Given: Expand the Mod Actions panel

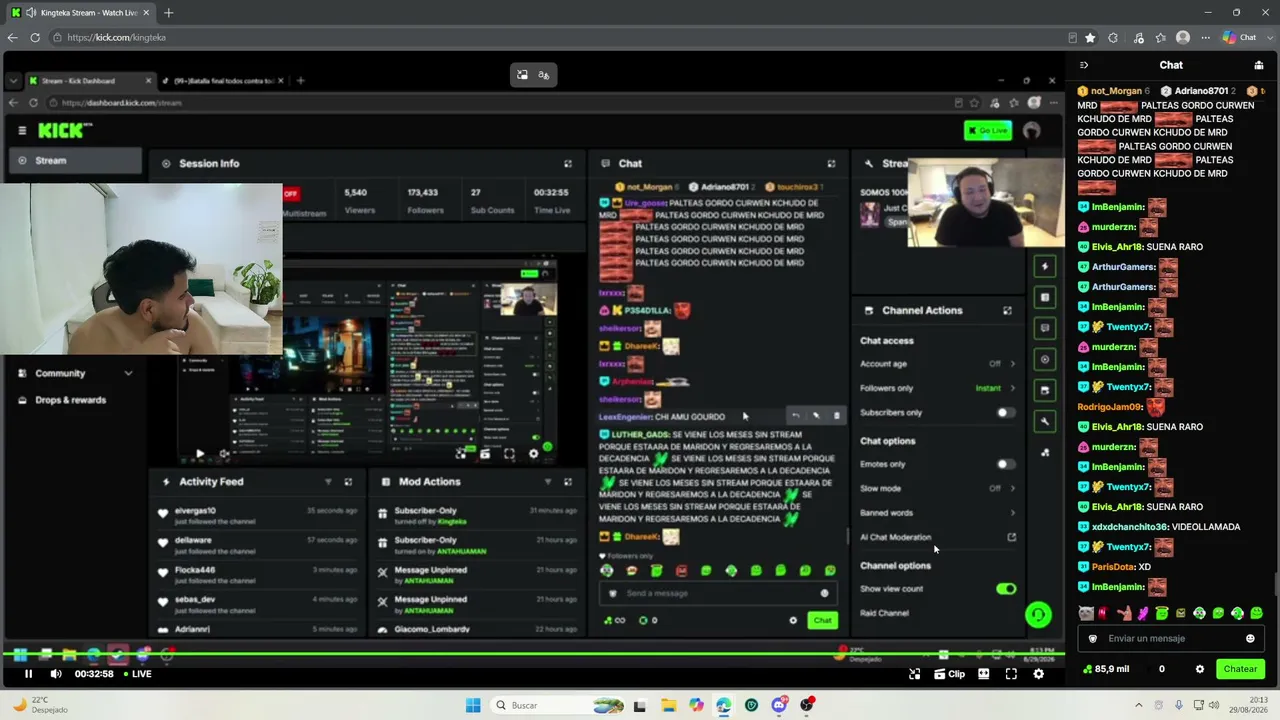Looking at the screenshot, I should tap(568, 481).
